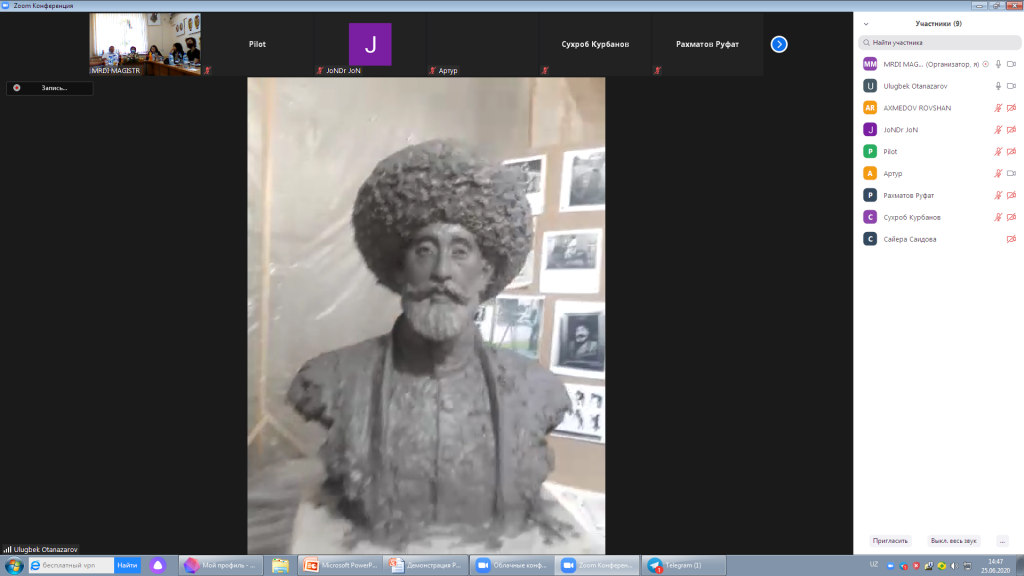Open Microsoft PowerPoint taskbar item

click(x=339, y=565)
